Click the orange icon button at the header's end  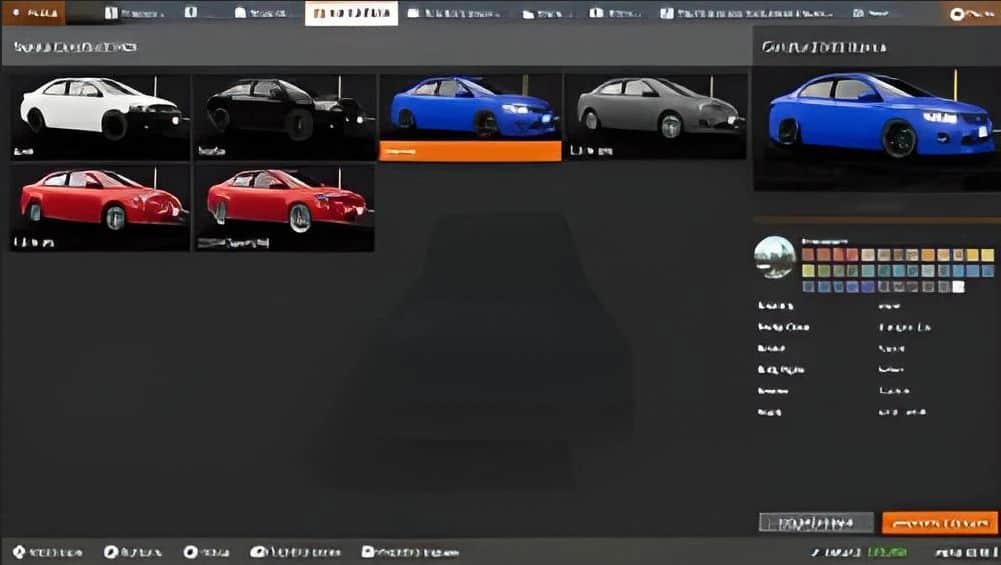click(x=969, y=13)
